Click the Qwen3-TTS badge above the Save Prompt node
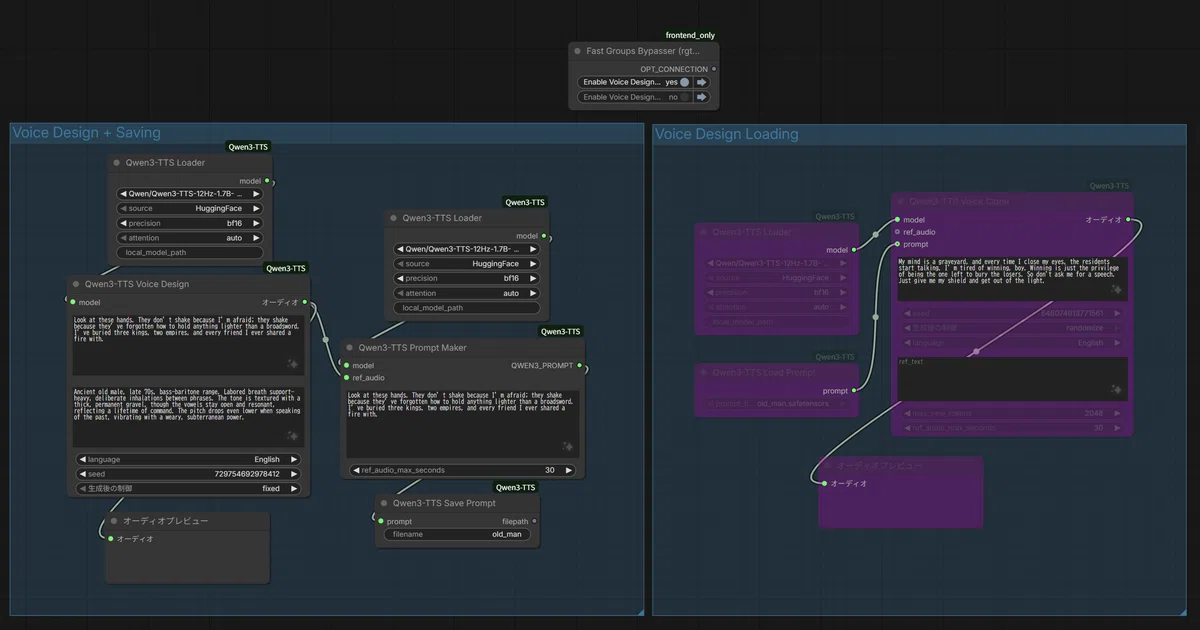1200x630 pixels. 515,488
